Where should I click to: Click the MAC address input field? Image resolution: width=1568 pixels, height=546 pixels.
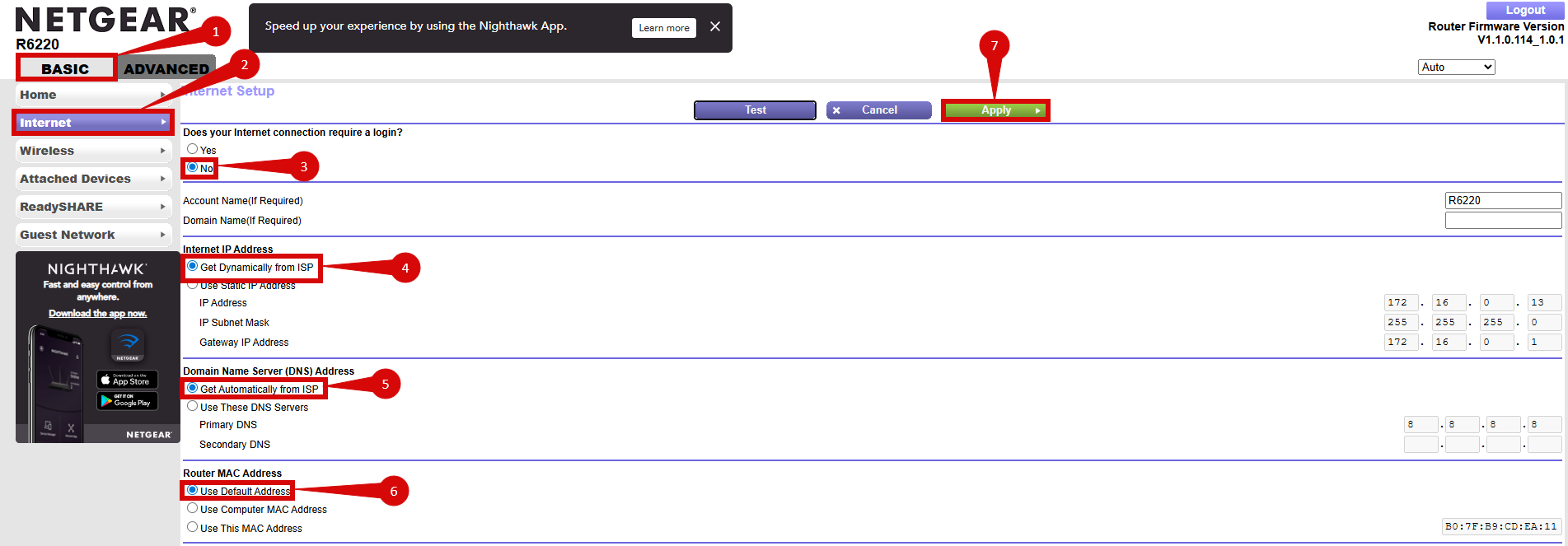click(1502, 526)
